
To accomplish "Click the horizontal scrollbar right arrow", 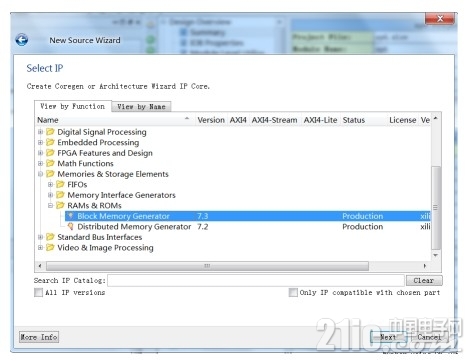I will [425, 266].
